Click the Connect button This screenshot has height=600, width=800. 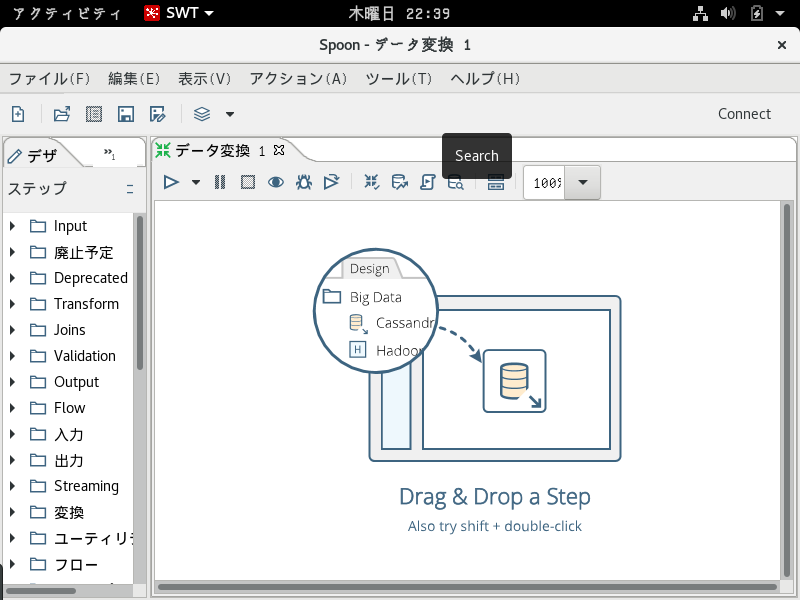(x=744, y=114)
